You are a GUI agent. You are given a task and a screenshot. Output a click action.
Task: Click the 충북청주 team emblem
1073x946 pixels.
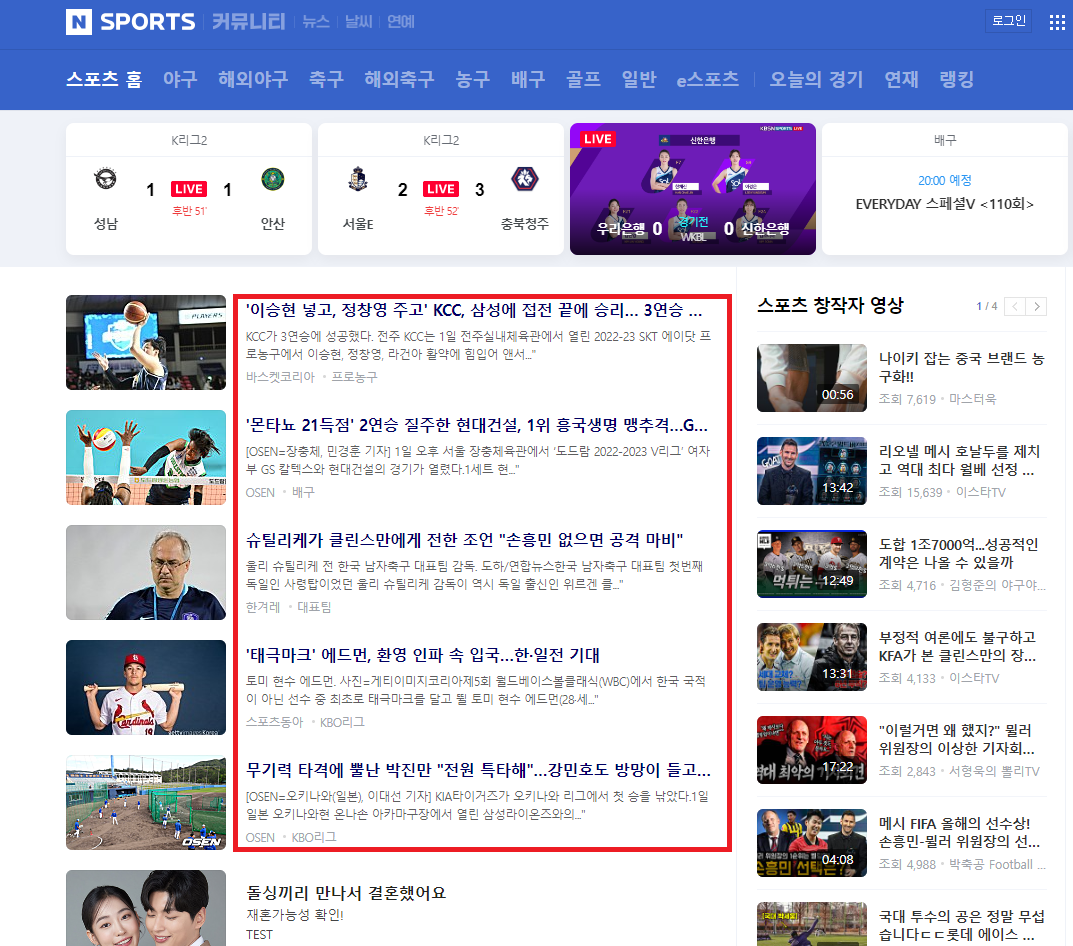(x=525, y=179)
